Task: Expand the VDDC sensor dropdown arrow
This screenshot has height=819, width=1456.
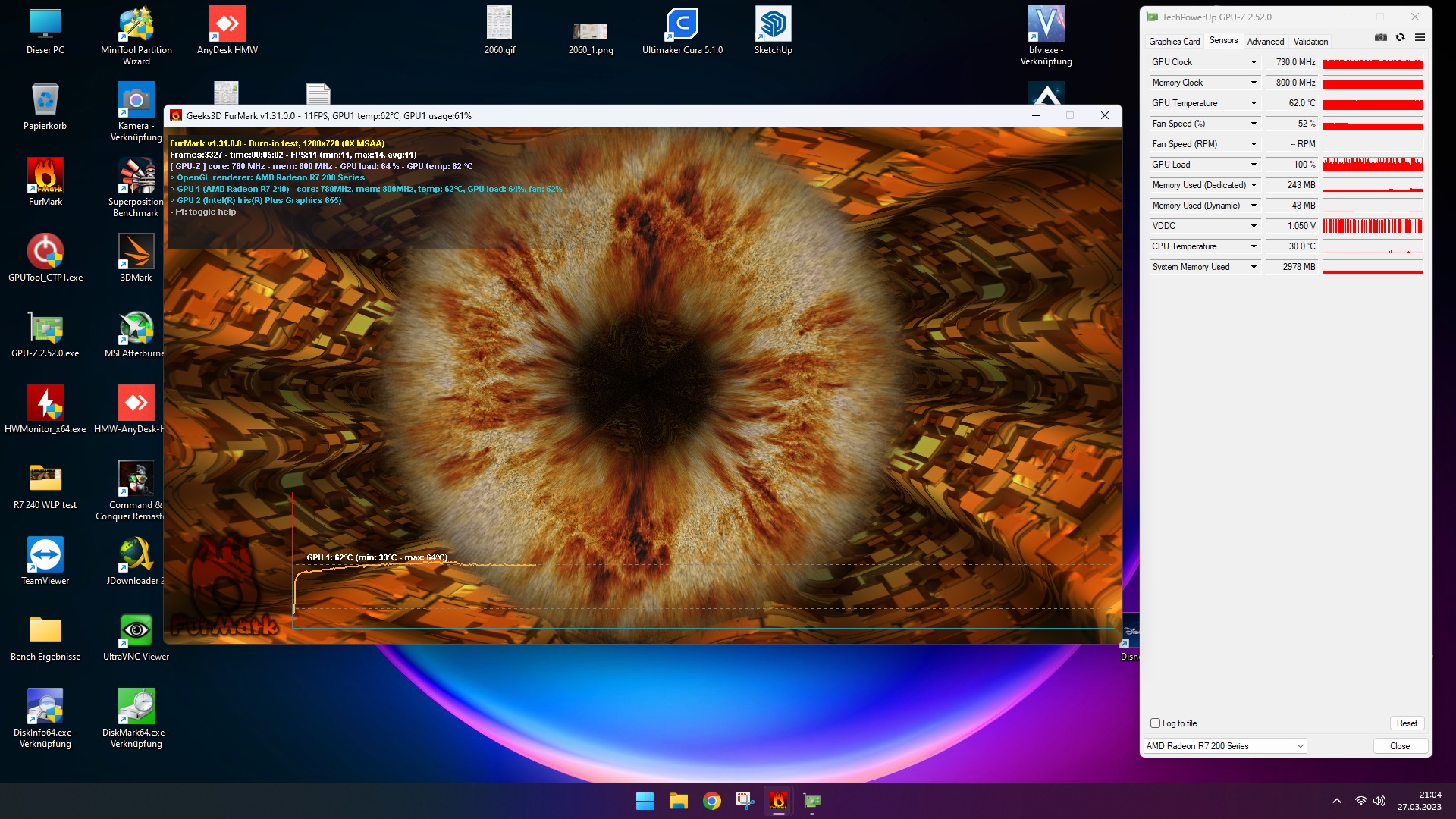Action: pyautogui.click(x=1254, y=226)
